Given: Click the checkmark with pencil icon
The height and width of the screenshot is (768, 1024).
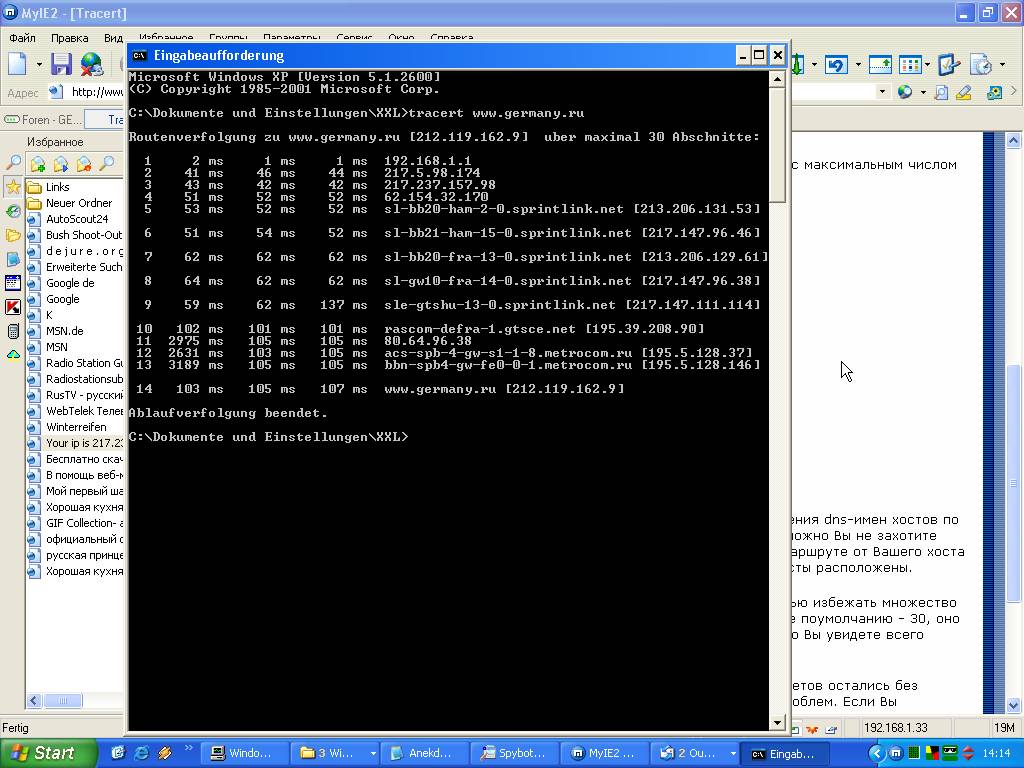Looking at the screenshot, I should pos(948,65).
